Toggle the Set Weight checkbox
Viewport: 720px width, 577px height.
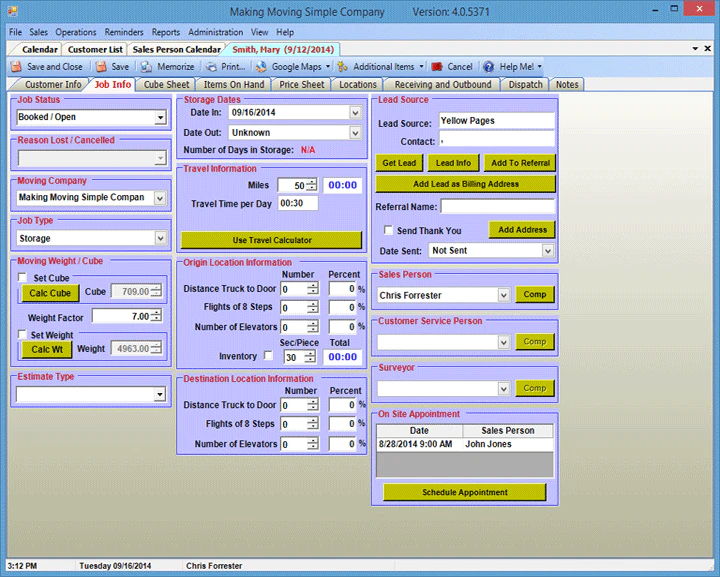tap(22, 334)
